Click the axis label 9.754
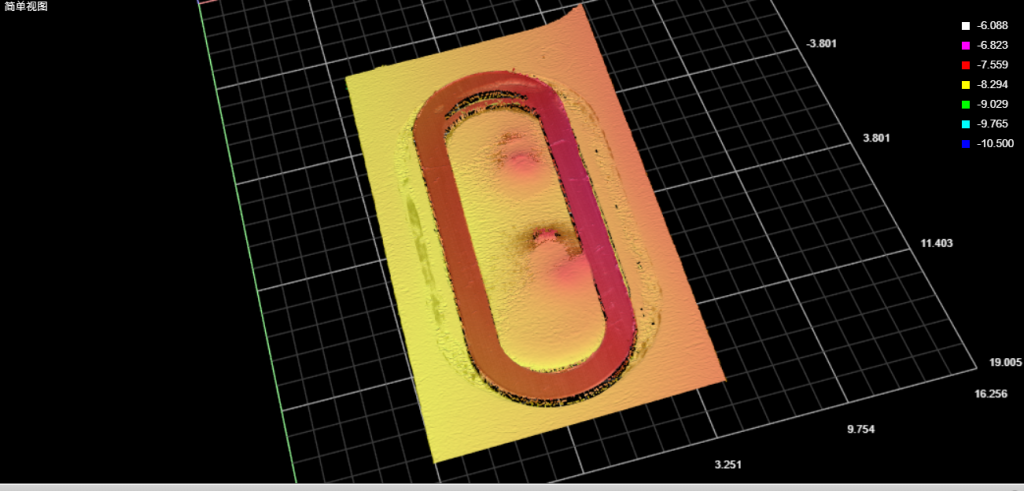 (x=861, y=428)
